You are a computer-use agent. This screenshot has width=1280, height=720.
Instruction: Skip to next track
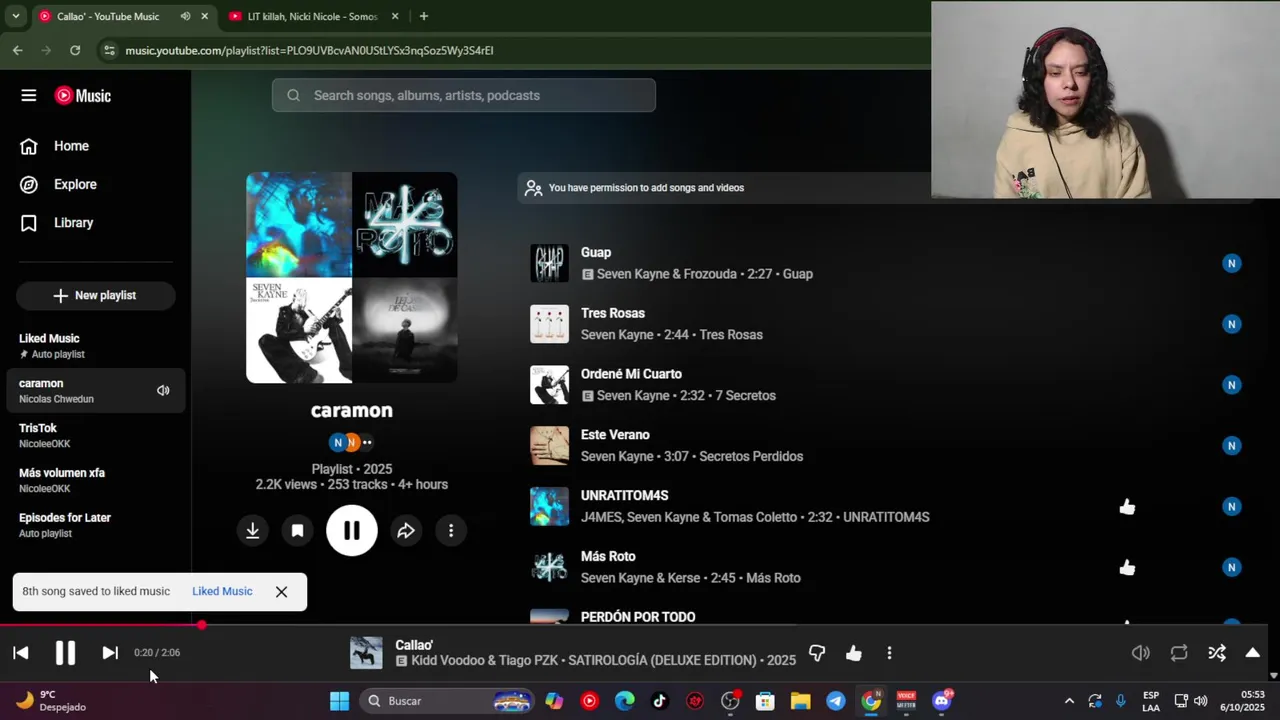(110, 653)
